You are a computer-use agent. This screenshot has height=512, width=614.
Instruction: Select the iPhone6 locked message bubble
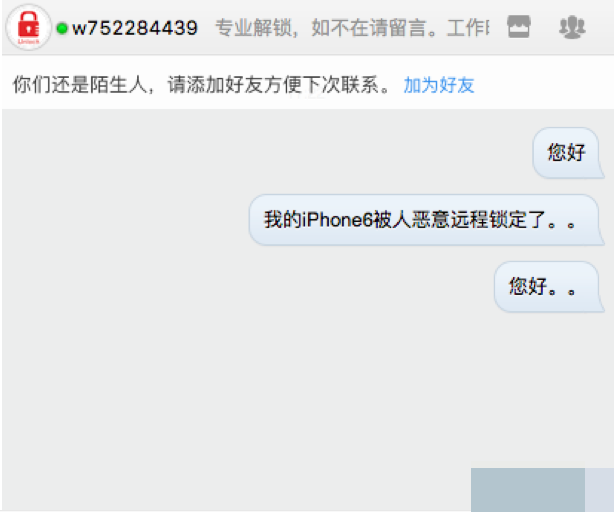pos(426,220)
